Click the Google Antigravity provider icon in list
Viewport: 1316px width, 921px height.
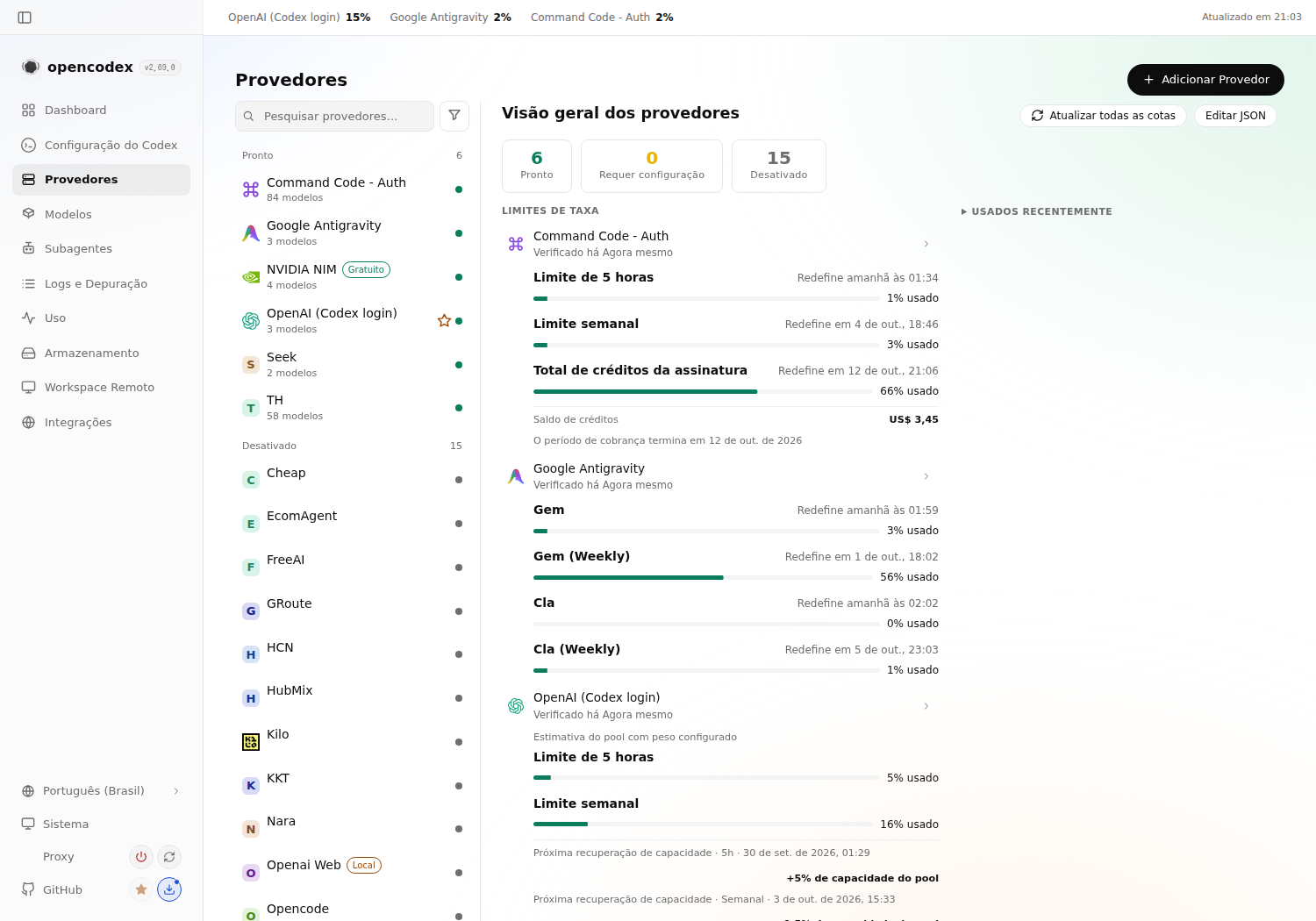pyautogui.click(x=251, y=233)
